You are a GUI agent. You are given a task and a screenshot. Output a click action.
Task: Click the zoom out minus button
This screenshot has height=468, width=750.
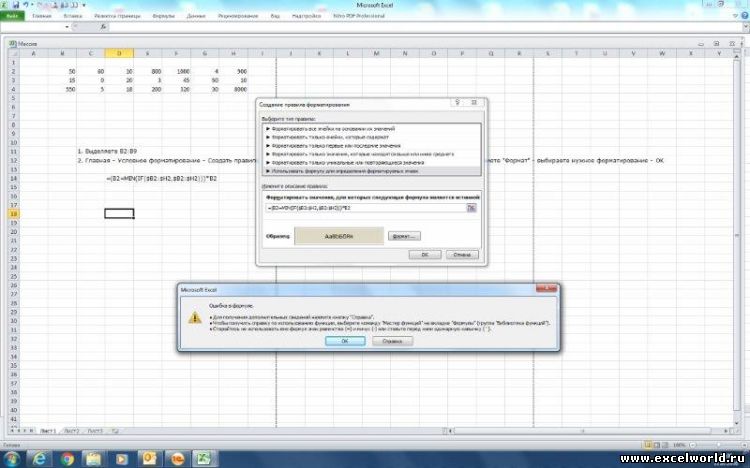693,446
